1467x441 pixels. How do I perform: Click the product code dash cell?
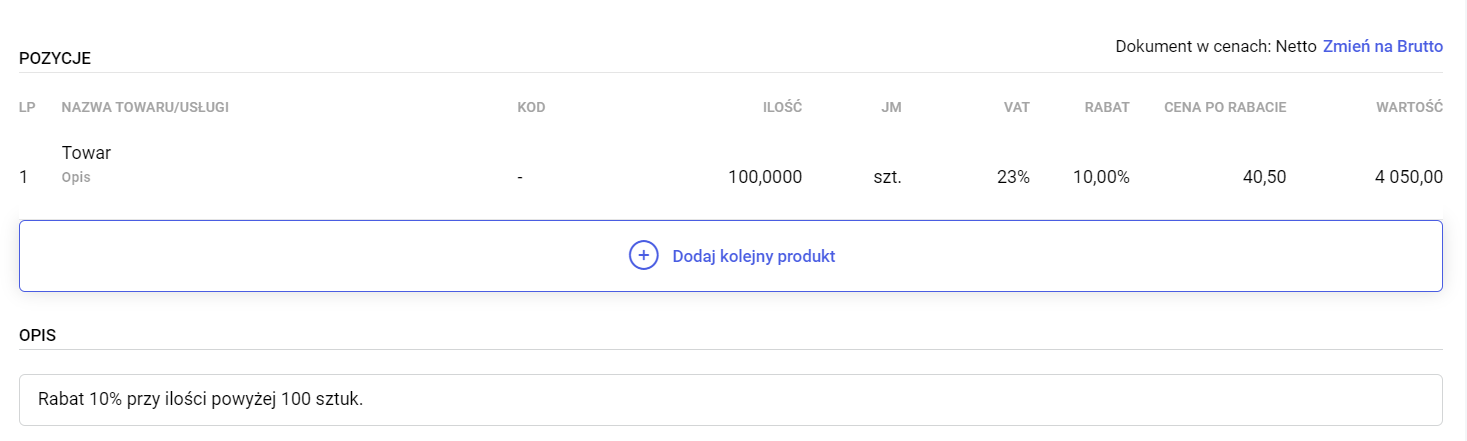click(520, 177)
